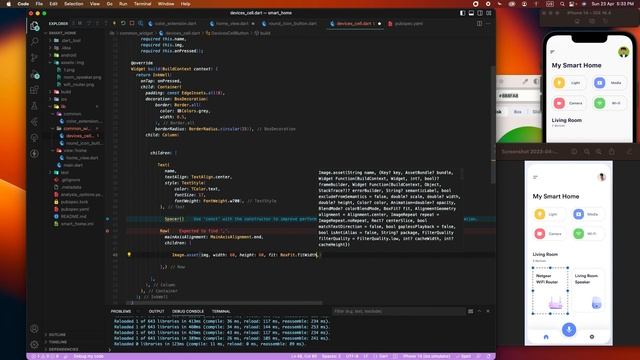Open the Accounts icon in activity bar
The width and height of the screenshot is (640, 360).
[35, 329]
